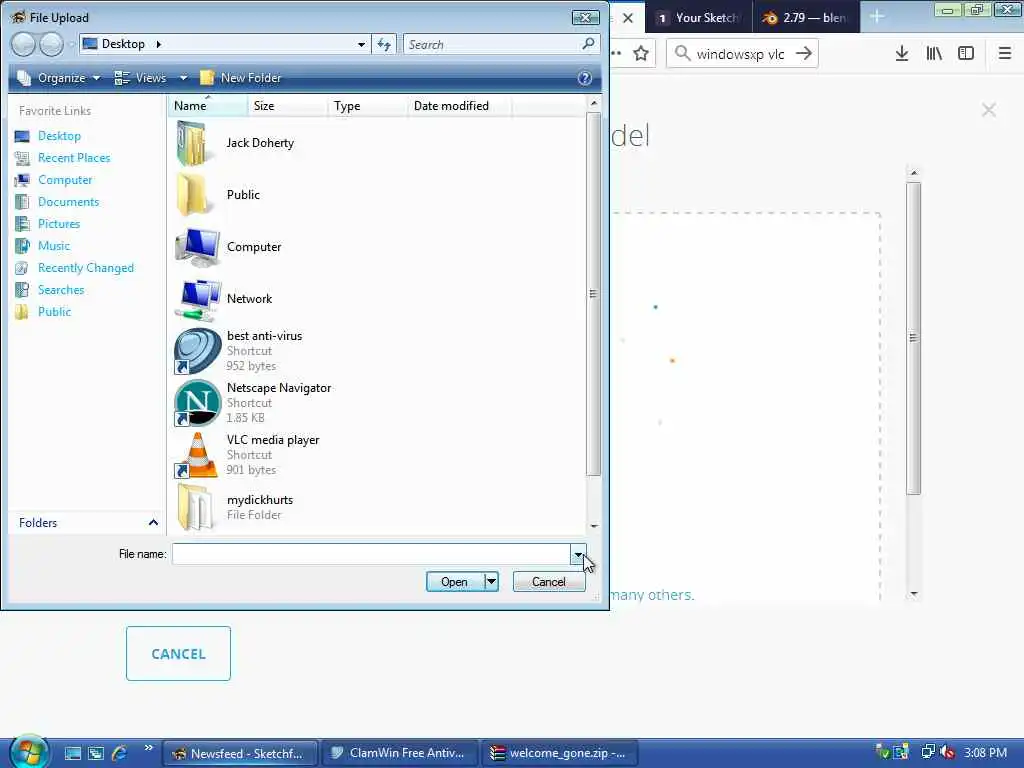
Task: Click the Show Desktop quick launch icon
Action: click(73, 753)
